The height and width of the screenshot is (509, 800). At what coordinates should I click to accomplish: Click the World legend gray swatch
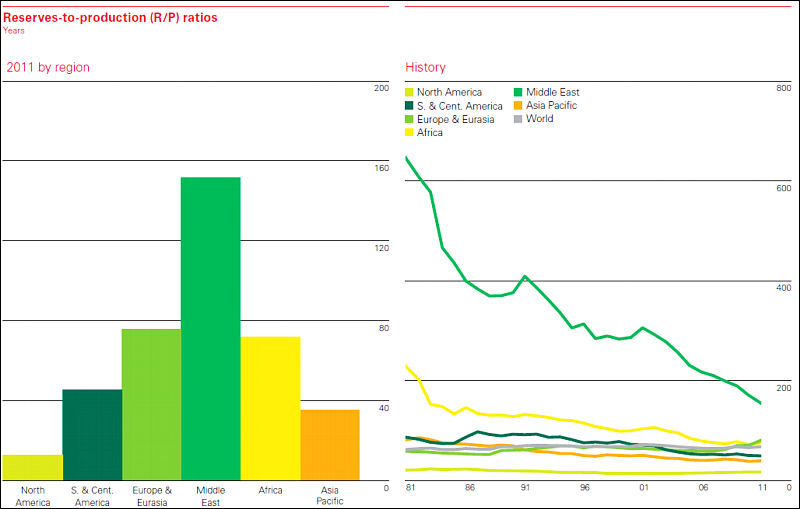click(x=518, y=119)
